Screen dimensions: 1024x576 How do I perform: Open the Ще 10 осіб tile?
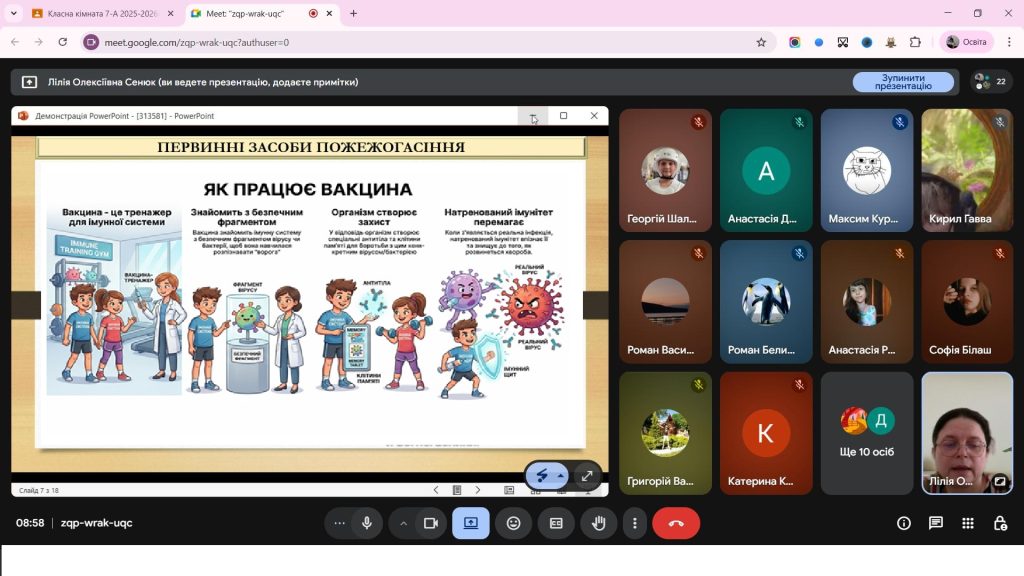[867, 433]
